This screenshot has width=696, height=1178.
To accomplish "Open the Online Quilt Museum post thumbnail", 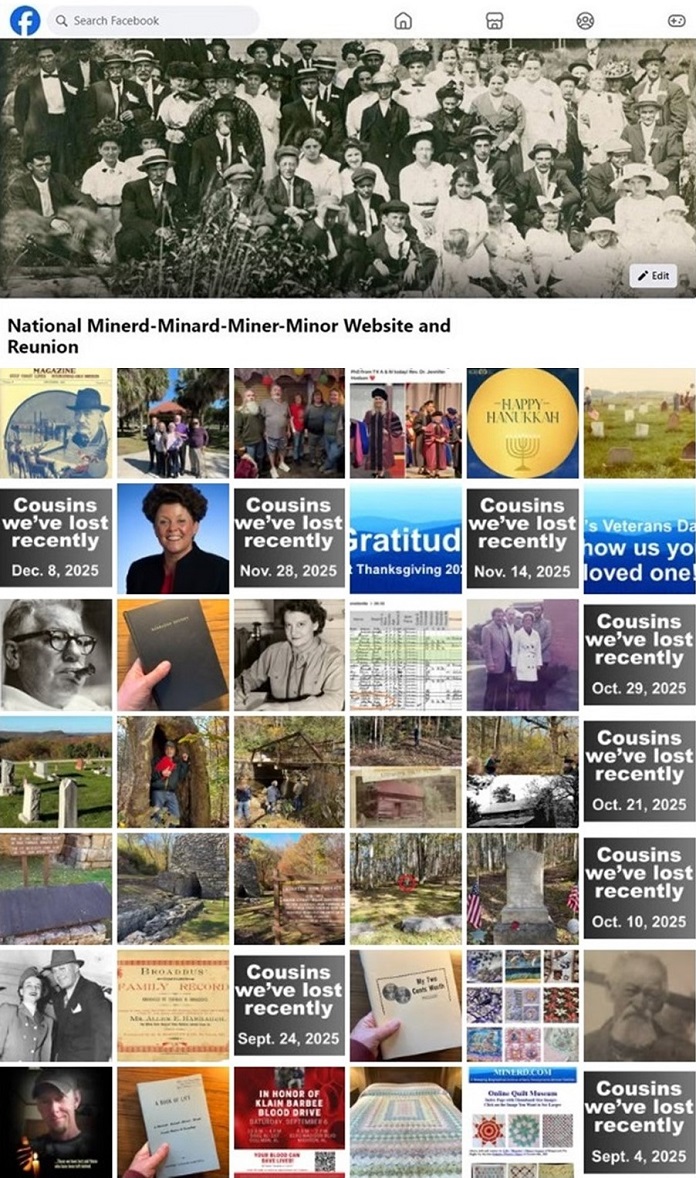I will pos(522,1122).
